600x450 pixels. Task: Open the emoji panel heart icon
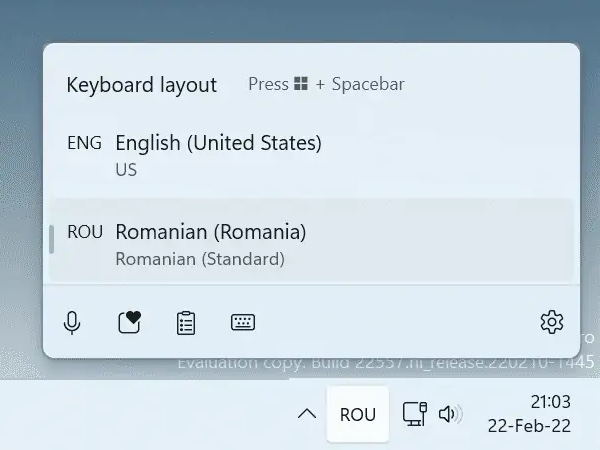[x=129, y=322]
